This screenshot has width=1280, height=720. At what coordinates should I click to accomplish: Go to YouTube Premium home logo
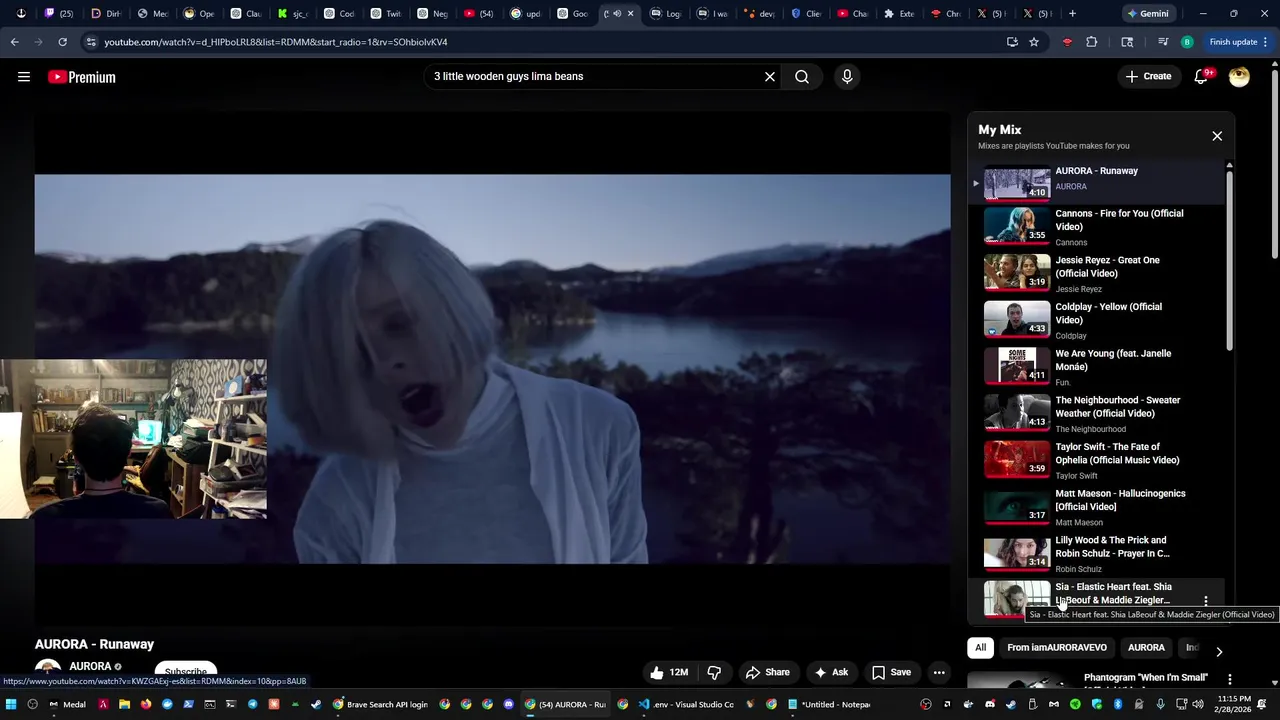coord(82,77)
